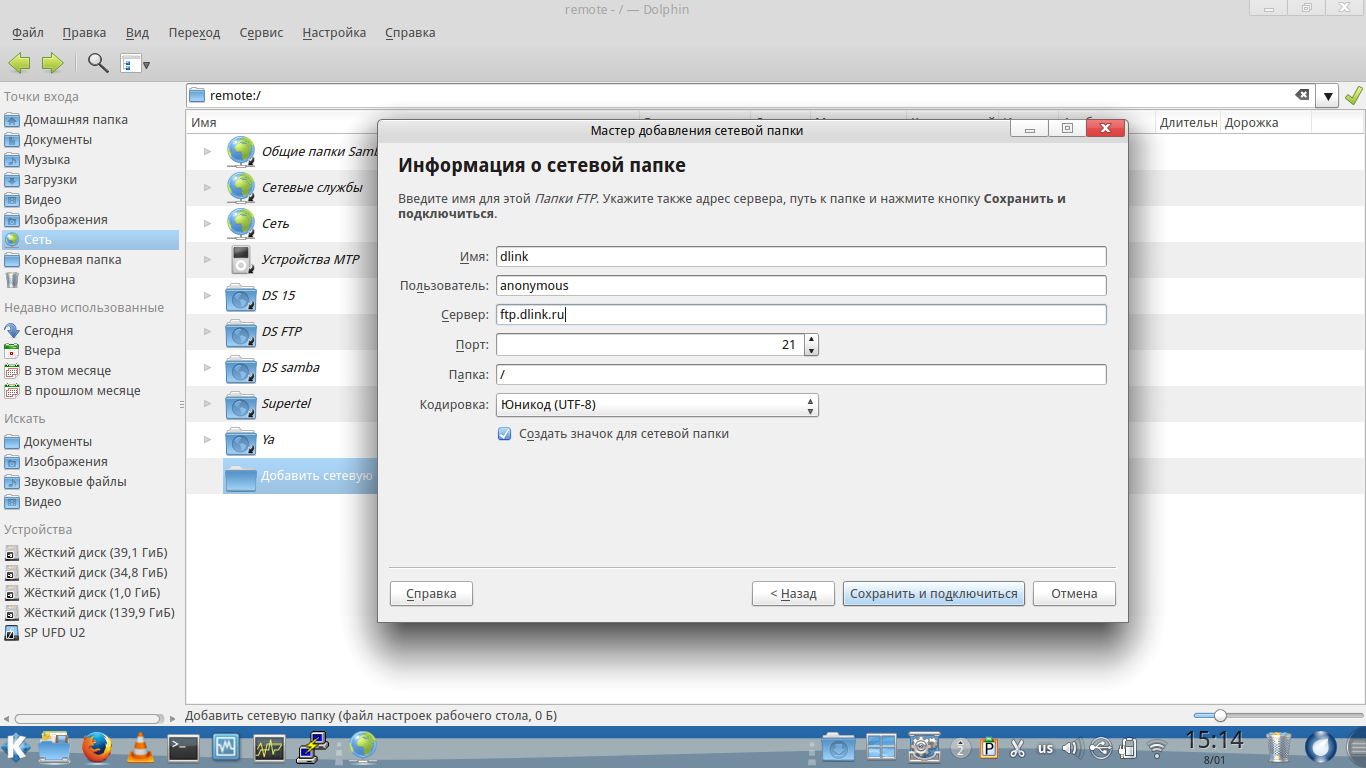Open the K application launcher menu

(x=17, y=747)
